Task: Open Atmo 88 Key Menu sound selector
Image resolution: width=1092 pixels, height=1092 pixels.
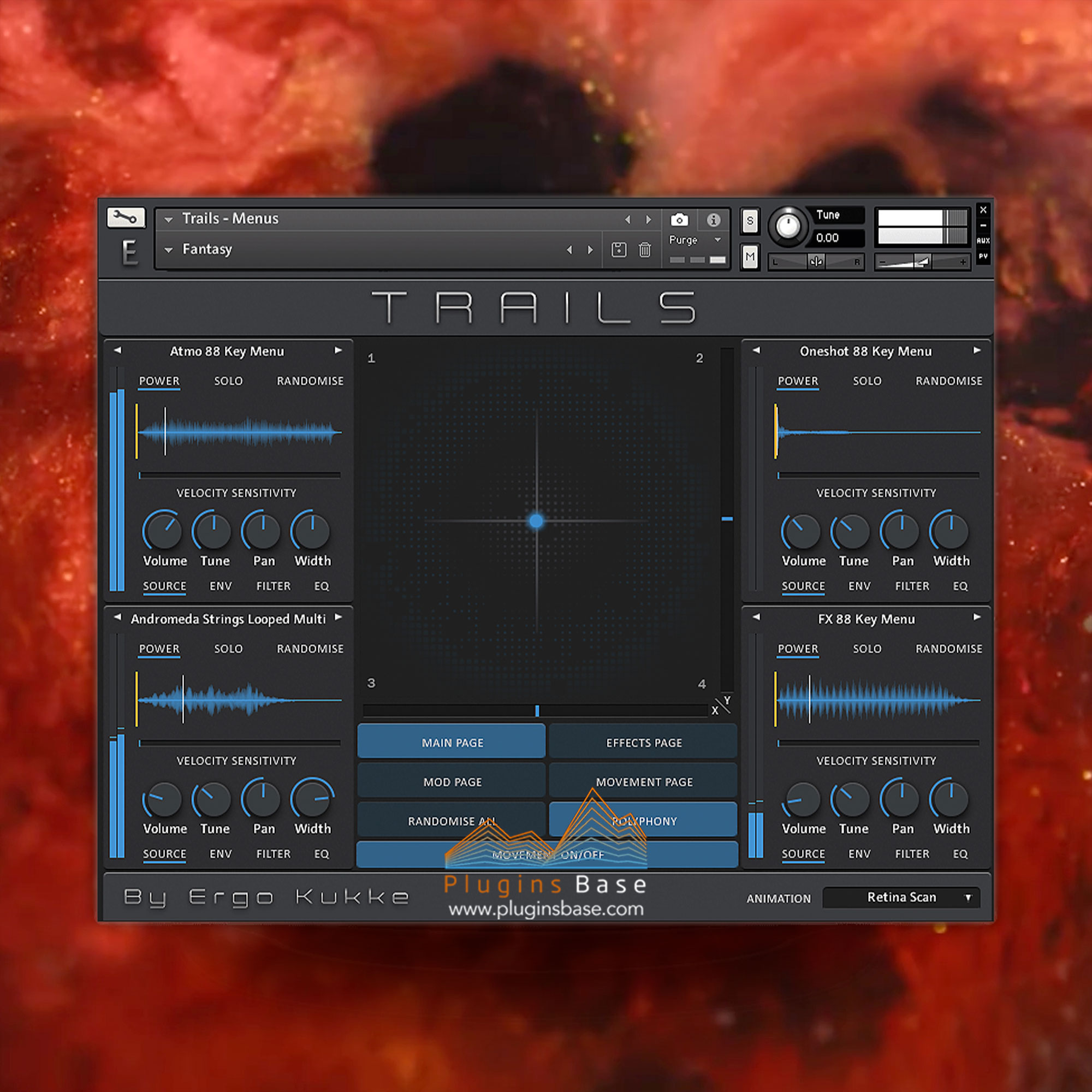Action: (227, 351)
